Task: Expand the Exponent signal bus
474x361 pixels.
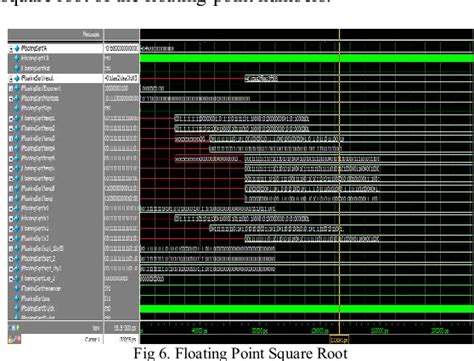Action: tap(11, 89)
